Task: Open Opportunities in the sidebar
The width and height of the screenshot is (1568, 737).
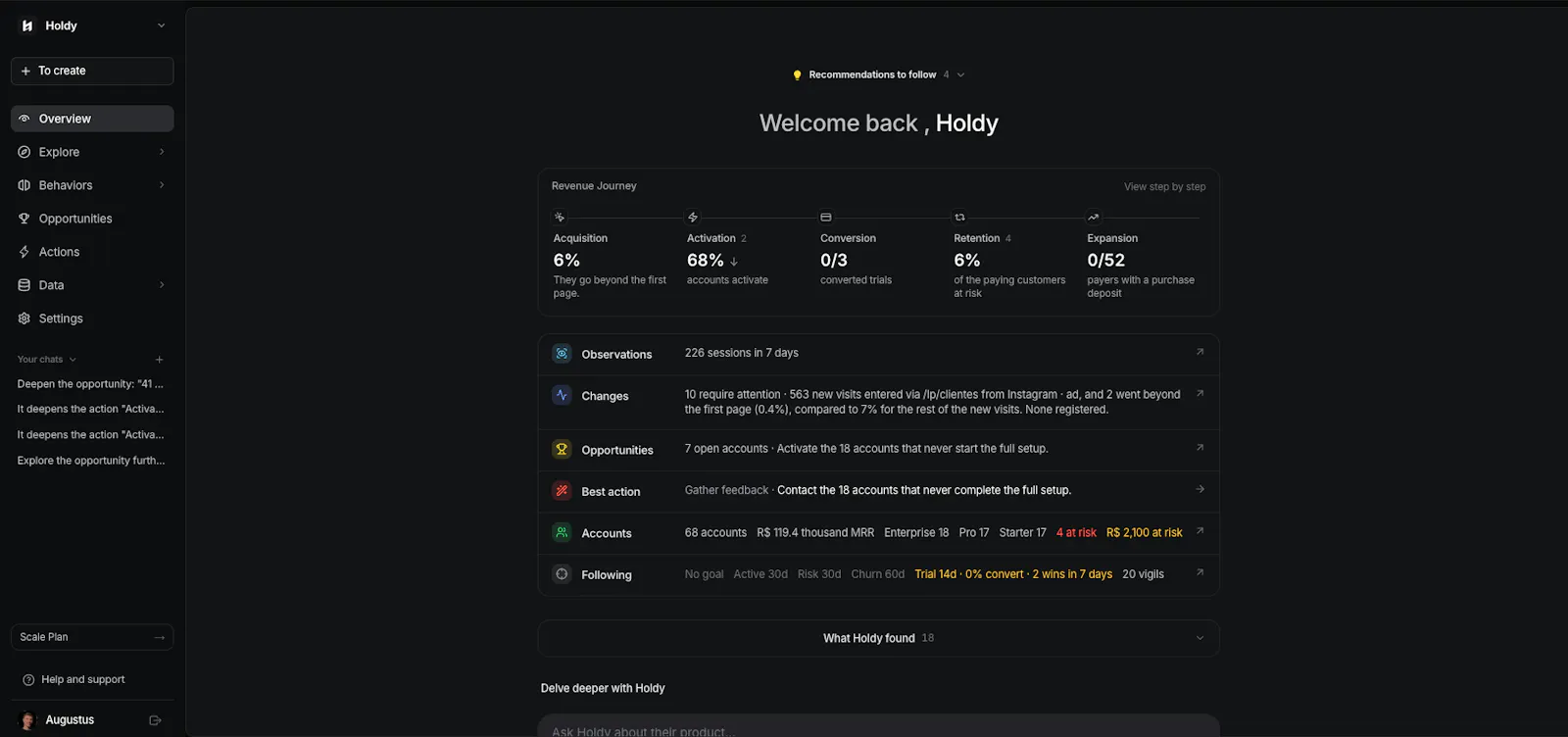Action: pos(92,219)
